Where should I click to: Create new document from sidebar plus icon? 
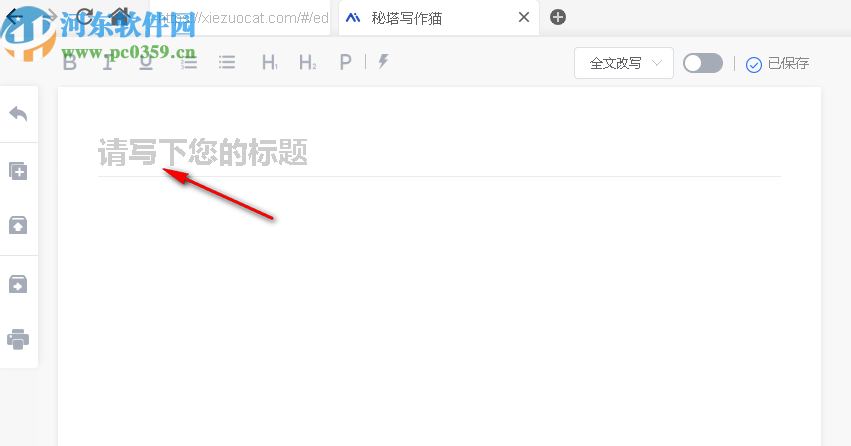[x=18, y=171]
